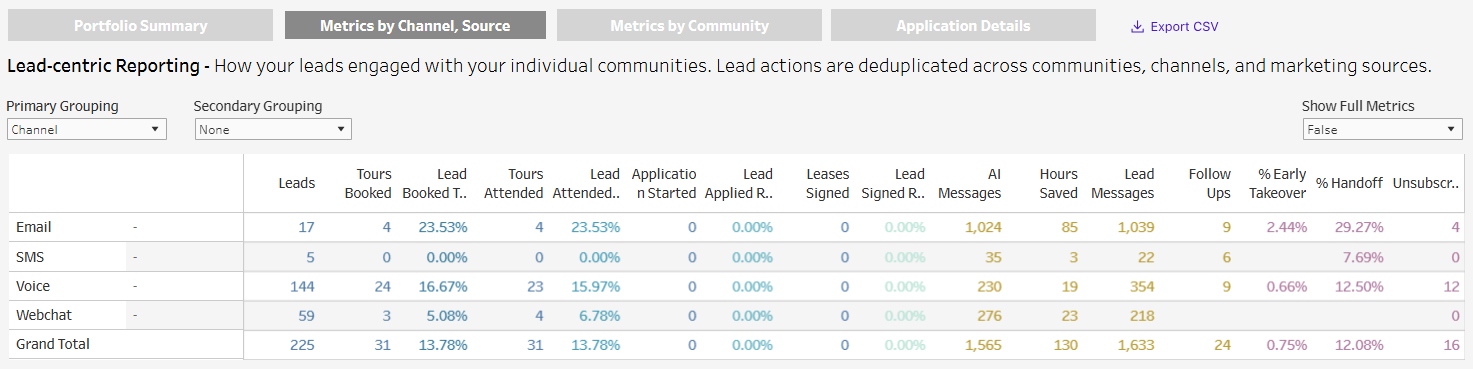This screenshot has height=369, width=1473.
Task: Select the SMS channel row label
Action: [x=30, y=257]
